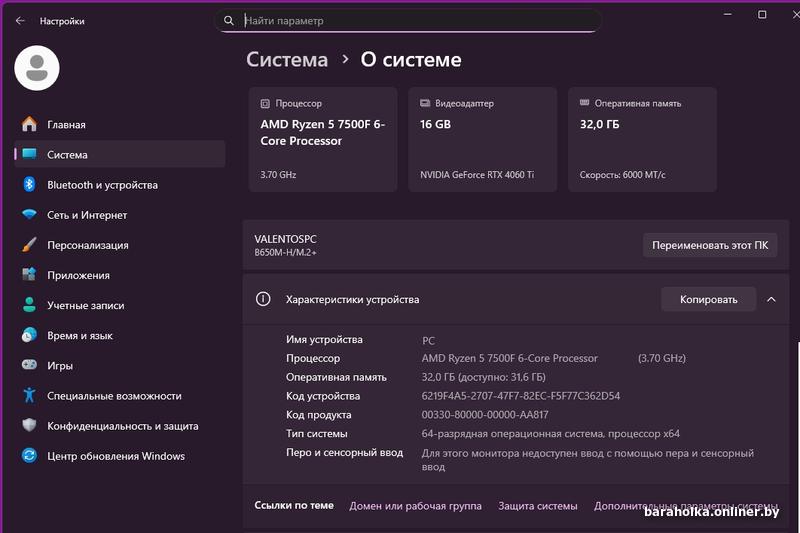Open Защита системы link
800x533 pixels.
click(x=538, y=505)
